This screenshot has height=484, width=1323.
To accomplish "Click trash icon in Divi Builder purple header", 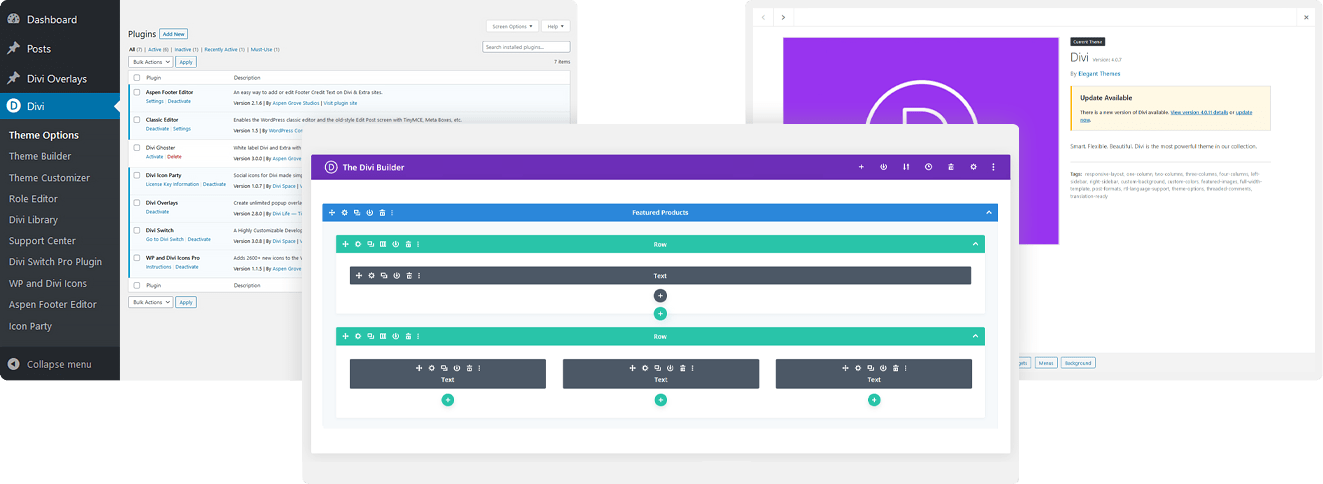I will coord(951,167).
